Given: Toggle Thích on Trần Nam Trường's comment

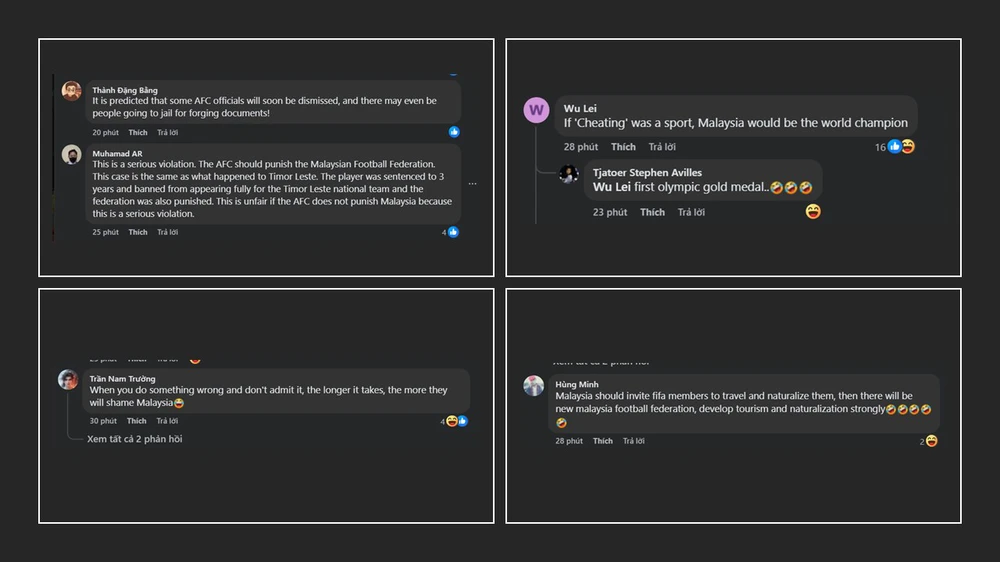Looking at the screenshot, I should tap(137, 421).
